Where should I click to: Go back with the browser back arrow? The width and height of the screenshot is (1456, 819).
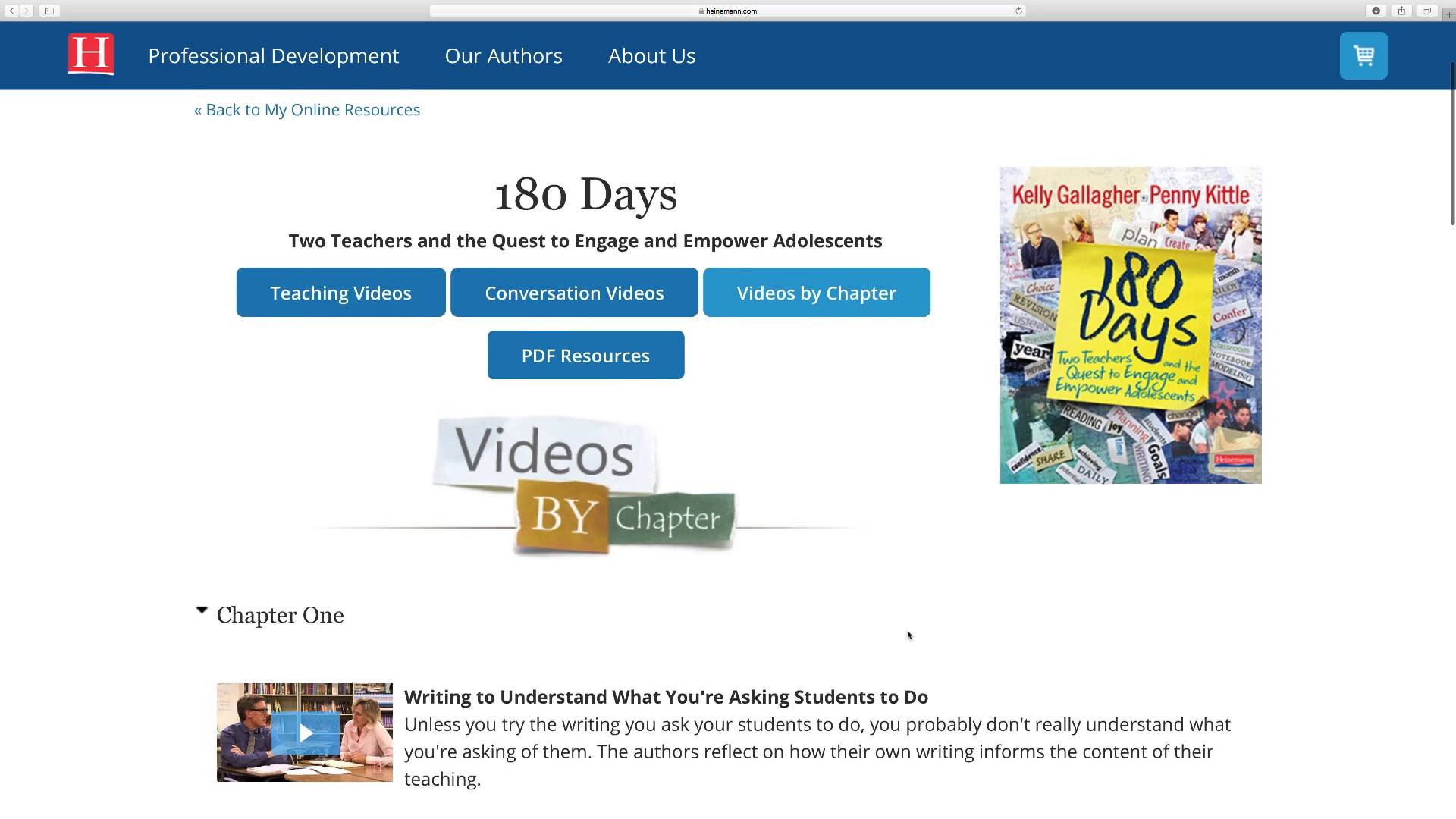11,11
